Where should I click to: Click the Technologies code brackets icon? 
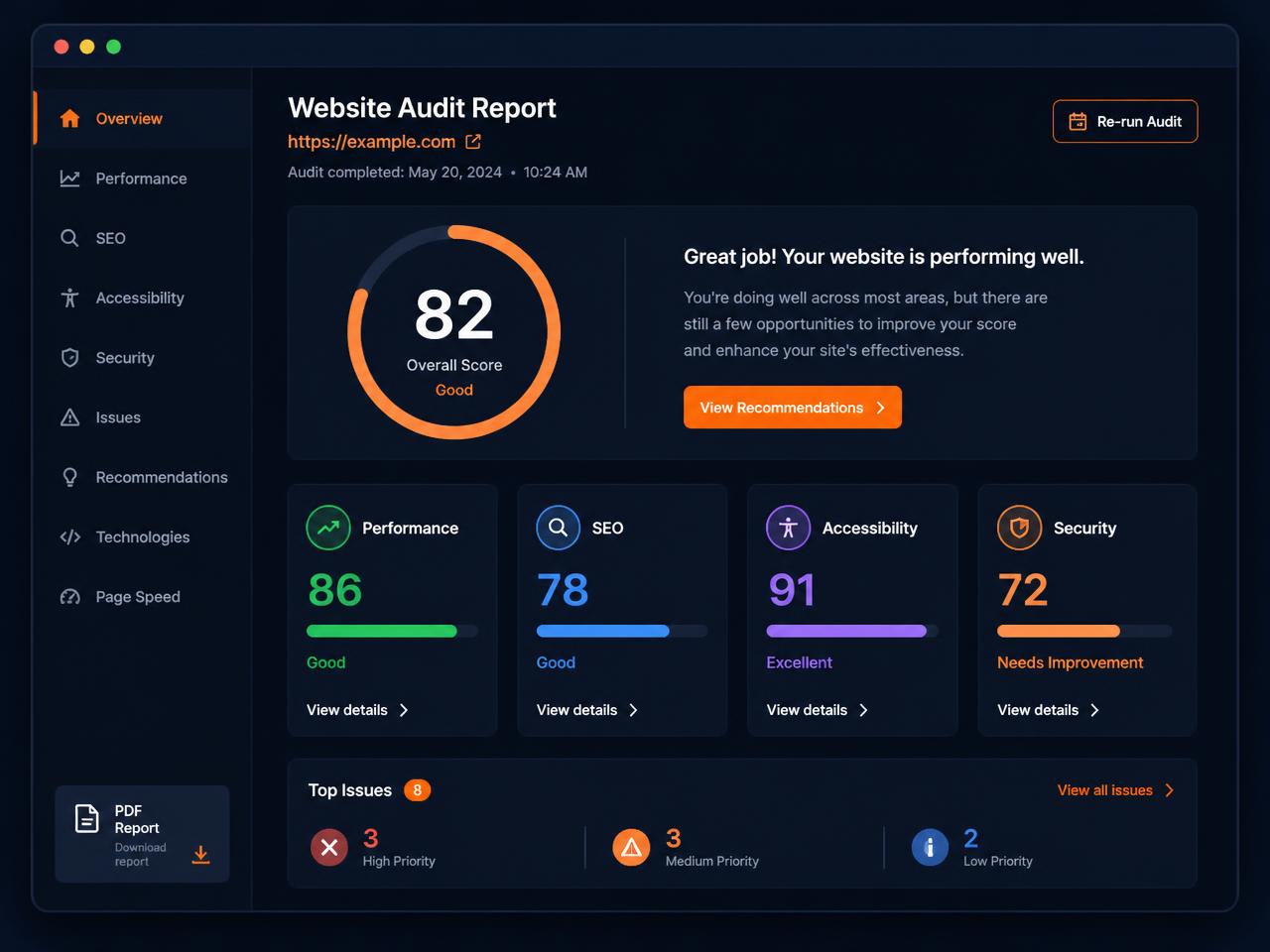69,536
